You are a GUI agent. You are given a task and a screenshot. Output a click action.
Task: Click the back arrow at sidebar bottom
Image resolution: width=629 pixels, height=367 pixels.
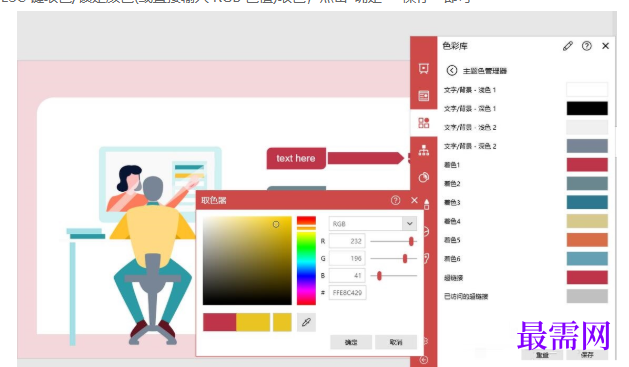(424, 360)
